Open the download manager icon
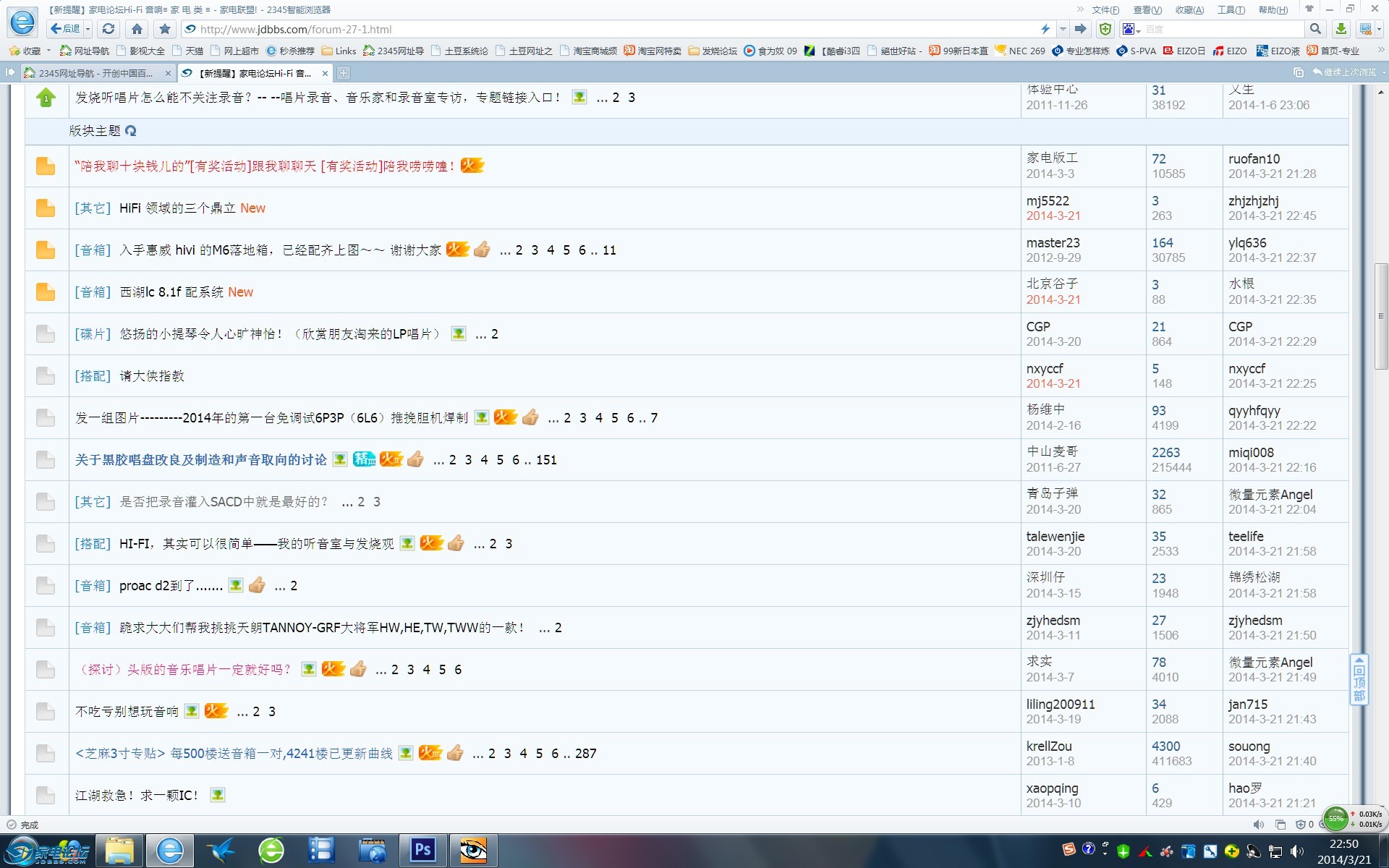 pyautogui.click(x=1341, y=29)
